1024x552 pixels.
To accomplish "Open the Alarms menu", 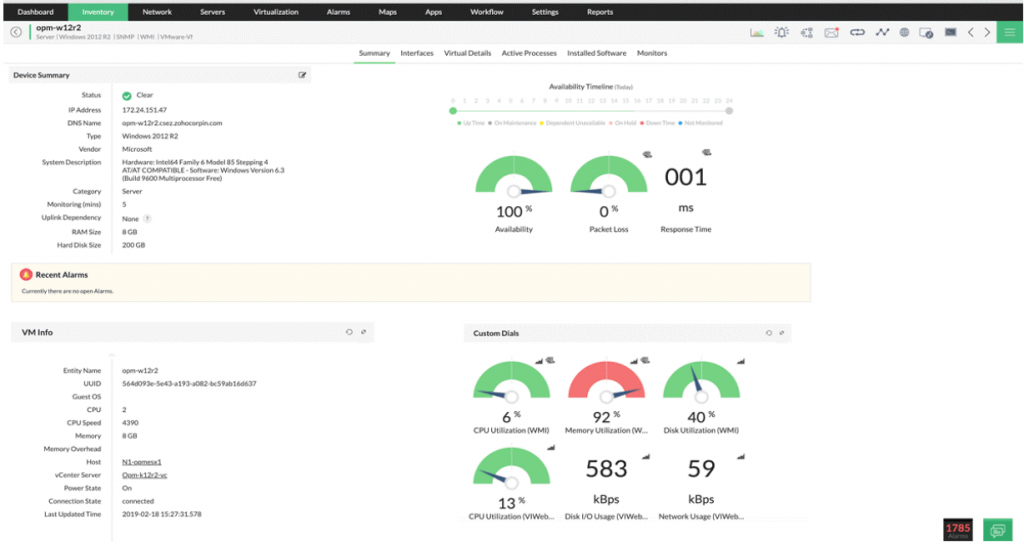I will [x=338, y=12].
